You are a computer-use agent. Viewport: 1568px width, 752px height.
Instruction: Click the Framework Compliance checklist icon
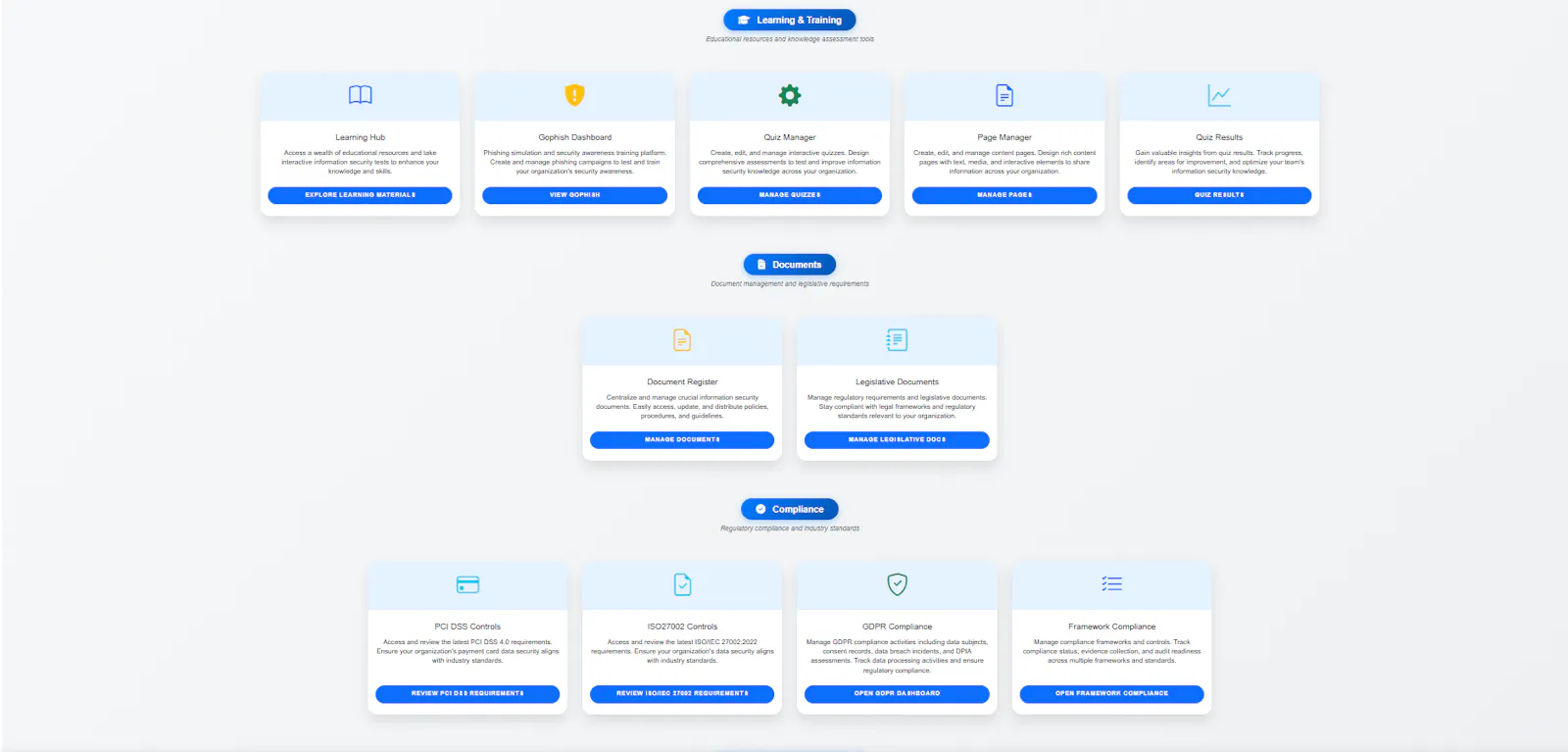[1111, 584]
